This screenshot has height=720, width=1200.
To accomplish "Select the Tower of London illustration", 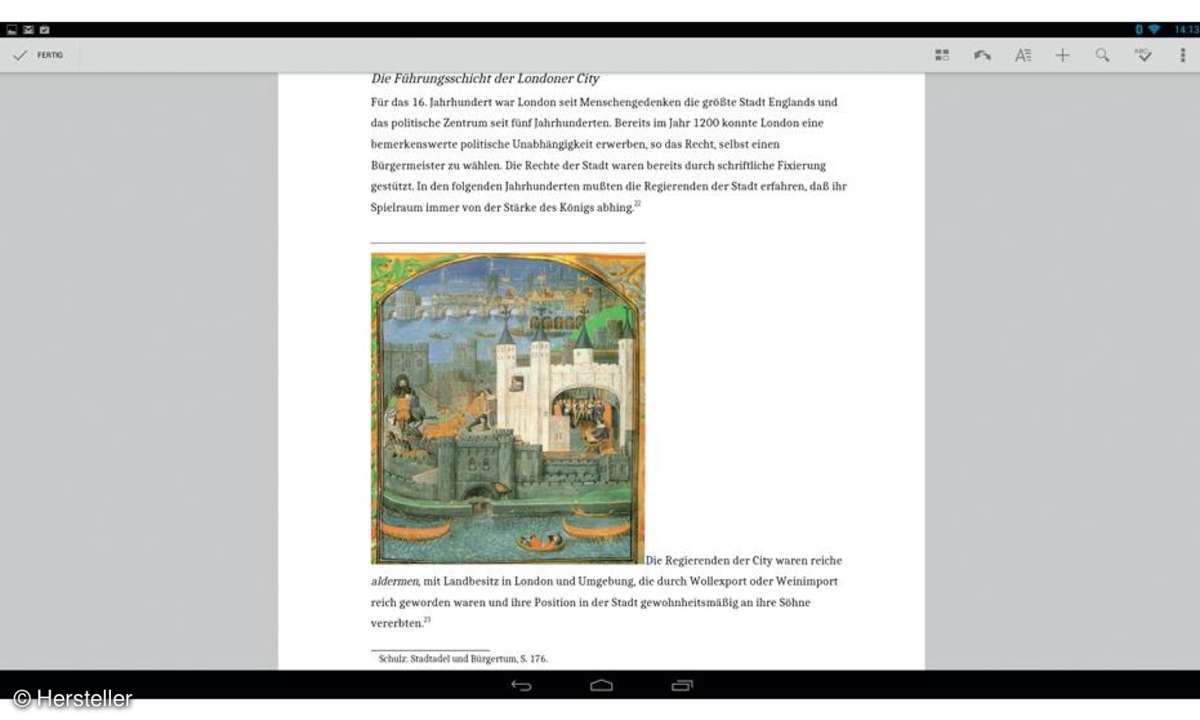I will tap(508, 408).
